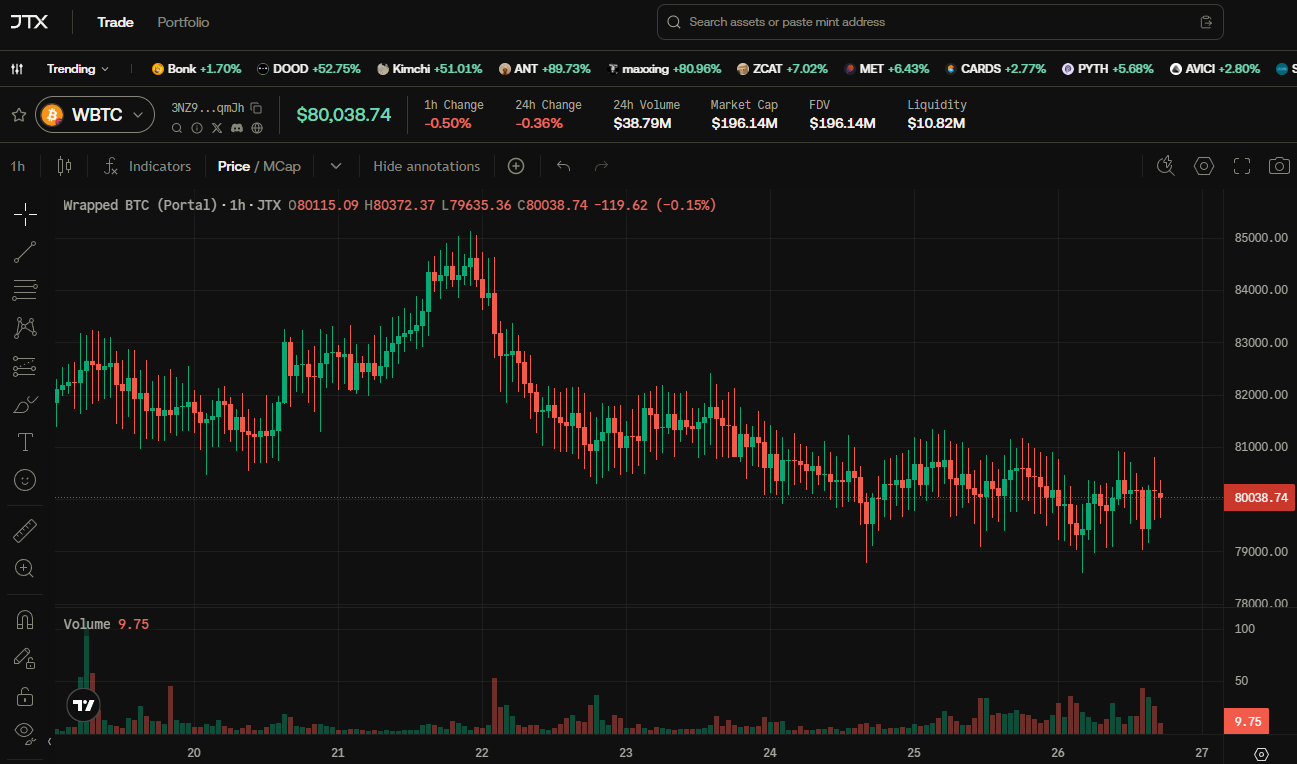Open the Trade tab
The image size is (1297, 764).
[x=115, y=22]
